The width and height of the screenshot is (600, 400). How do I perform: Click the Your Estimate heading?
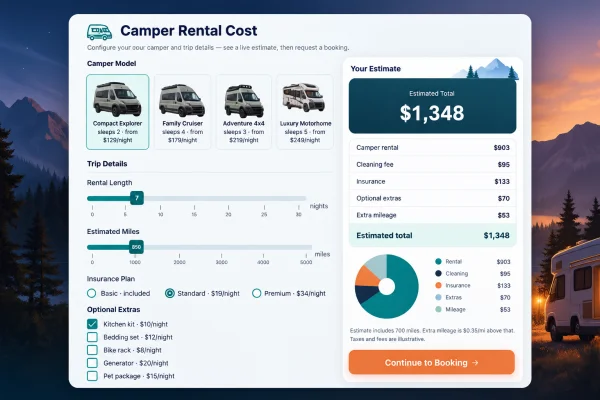375,69
